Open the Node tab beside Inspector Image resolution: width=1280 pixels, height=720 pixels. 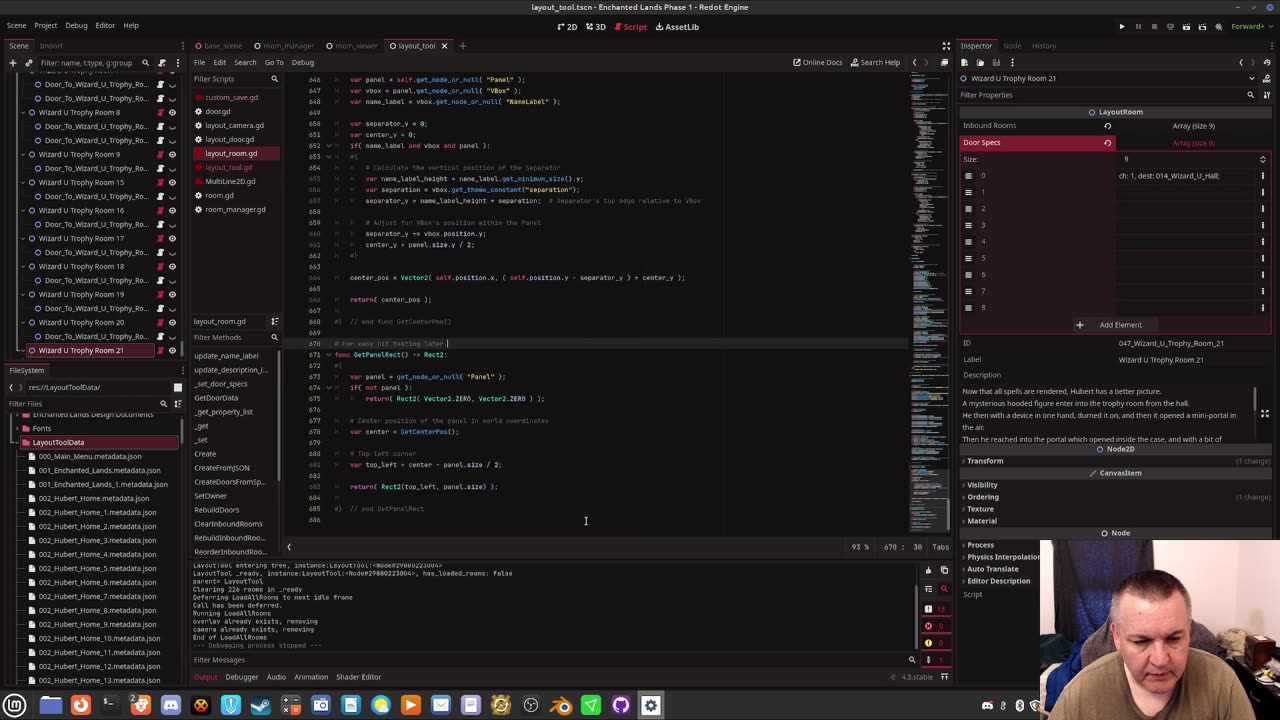click(1012, 46)
